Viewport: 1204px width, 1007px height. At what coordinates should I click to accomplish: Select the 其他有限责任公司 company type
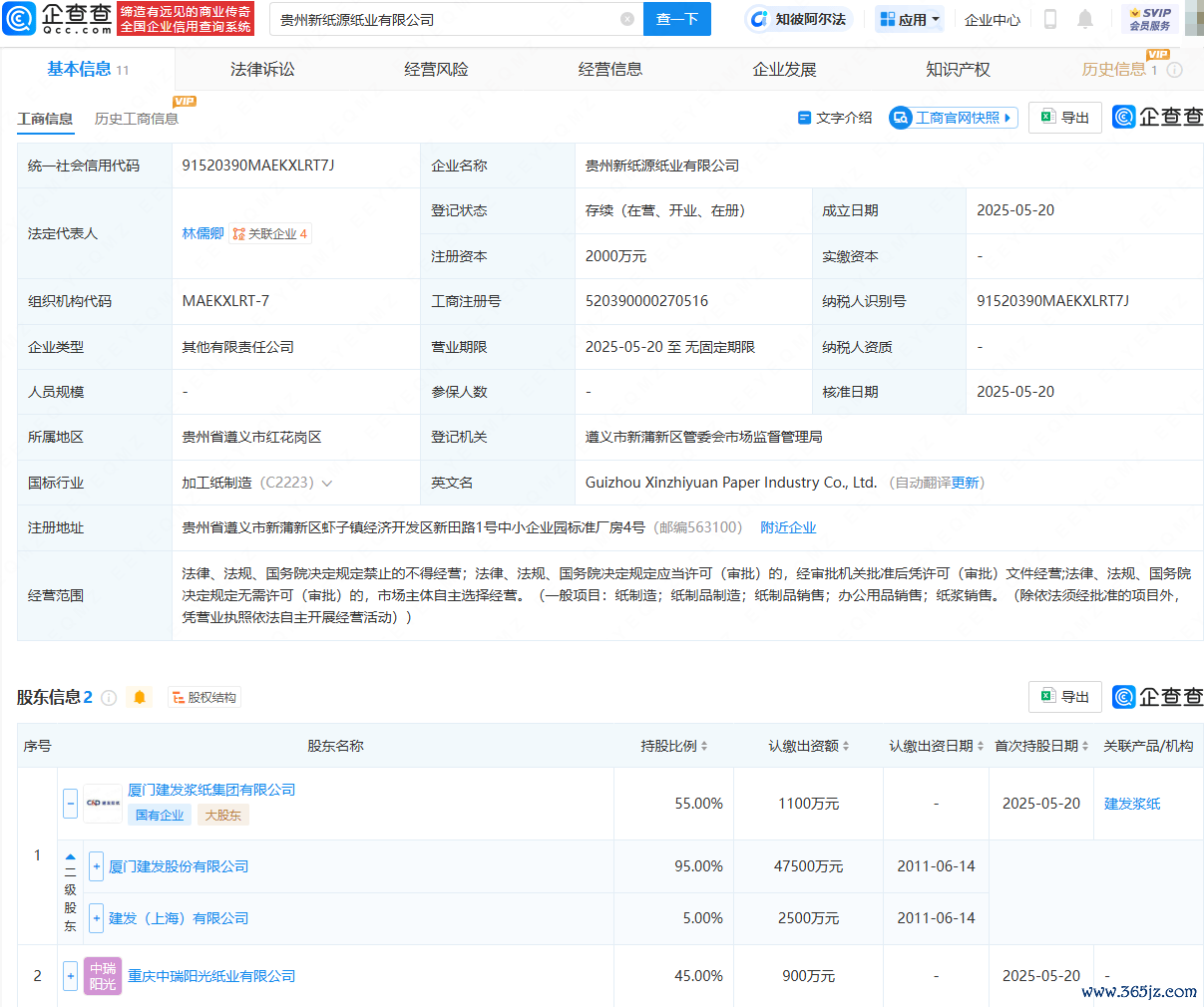point(237,347)
